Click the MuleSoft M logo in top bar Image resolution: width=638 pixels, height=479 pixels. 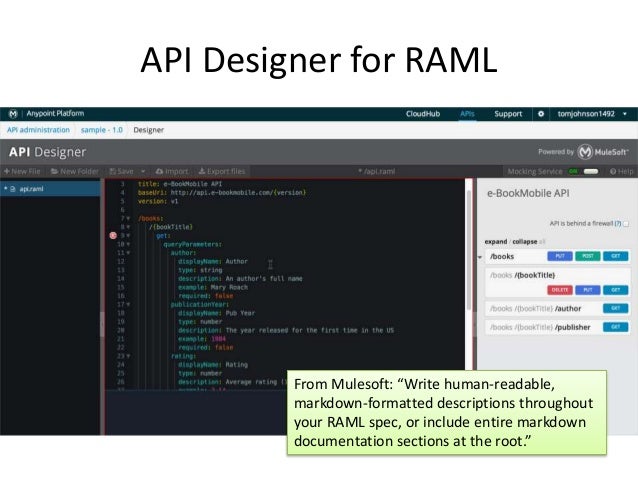click(x=13, y=114)
